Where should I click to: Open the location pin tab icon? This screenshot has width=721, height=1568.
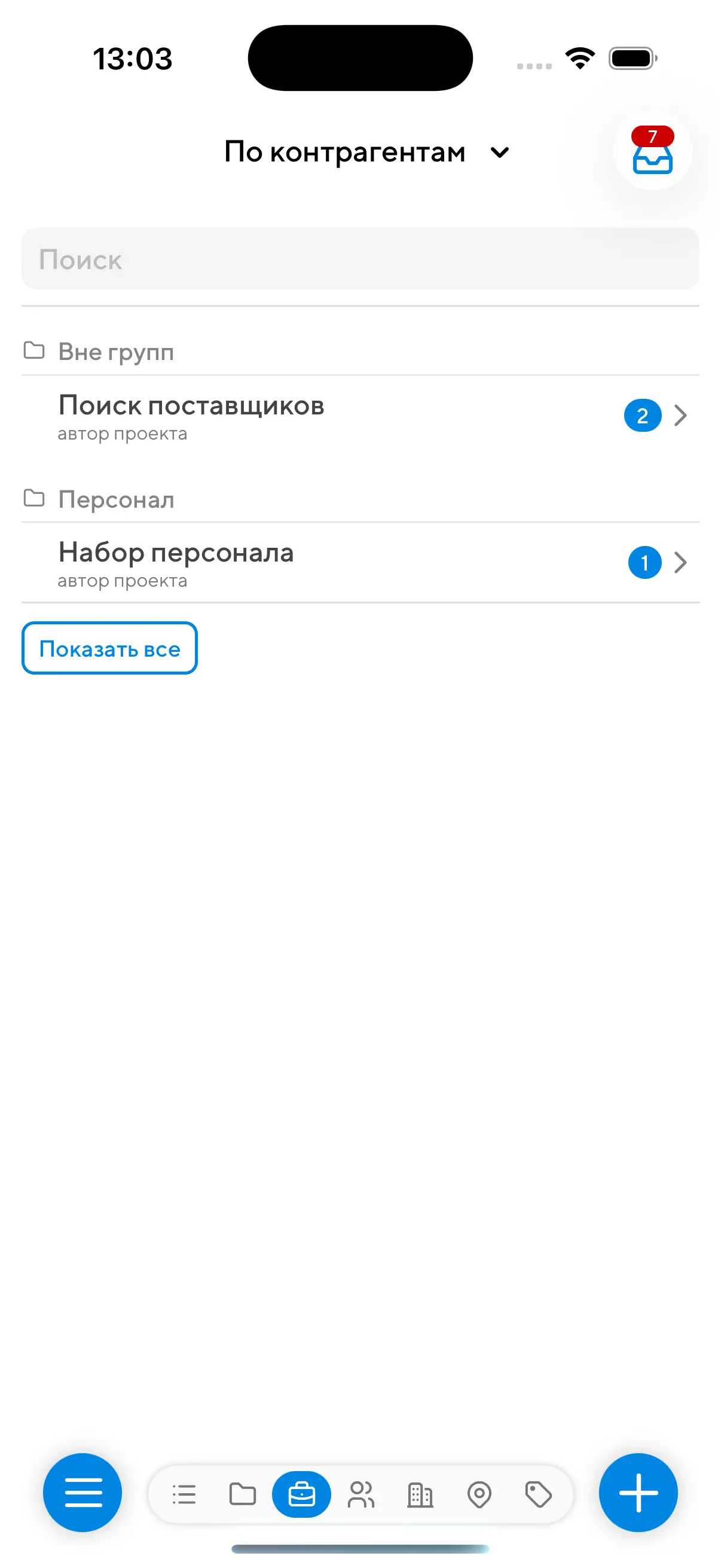point(479,1494)
